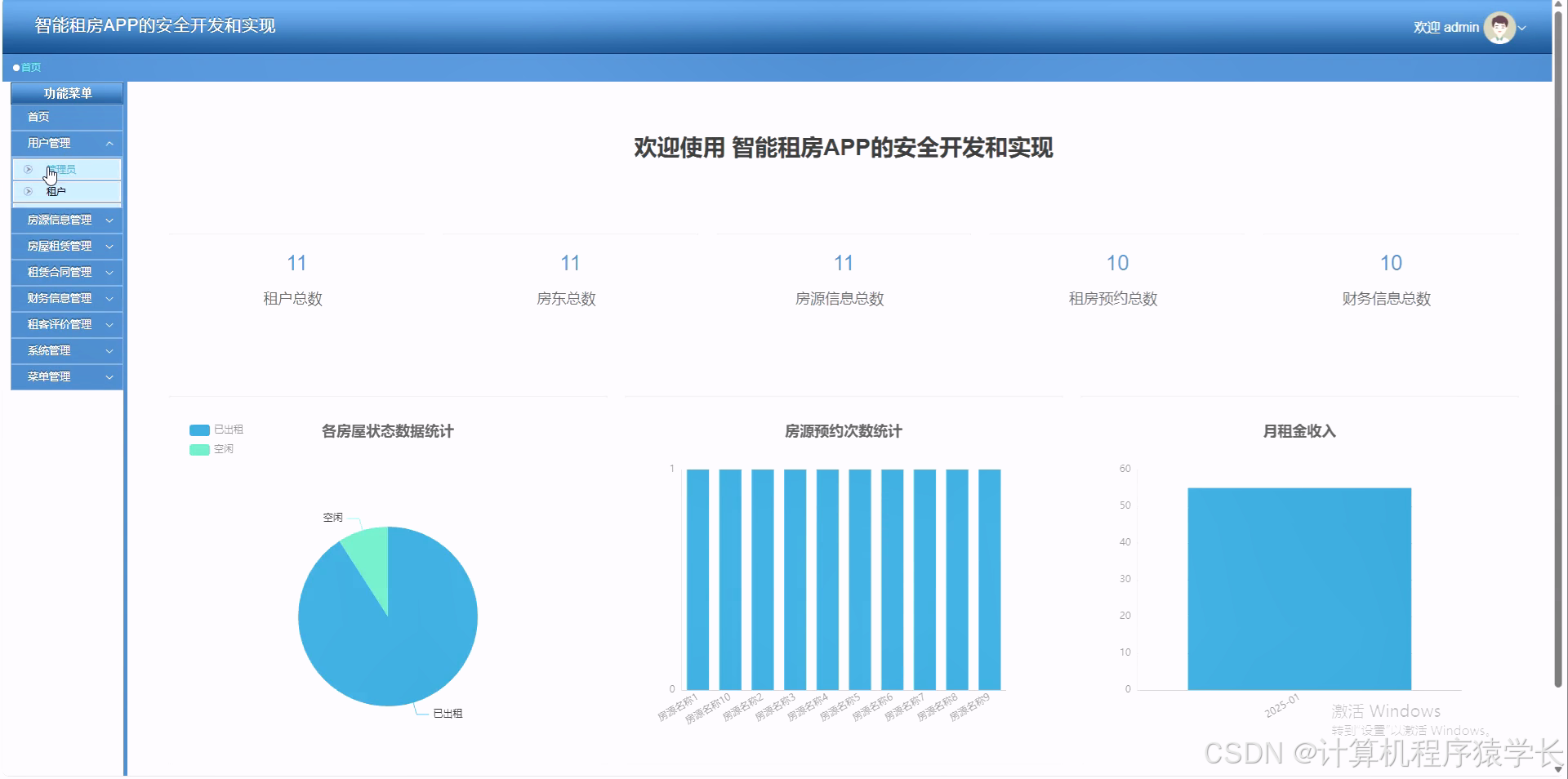Expand the 房源信息管理 menu

[x=66, y=220]
